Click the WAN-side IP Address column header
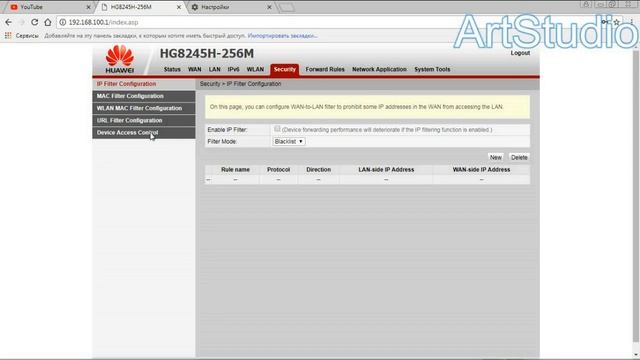Viewport: 640px width, 360px height. pyautogui.click(x=481, y=169)
